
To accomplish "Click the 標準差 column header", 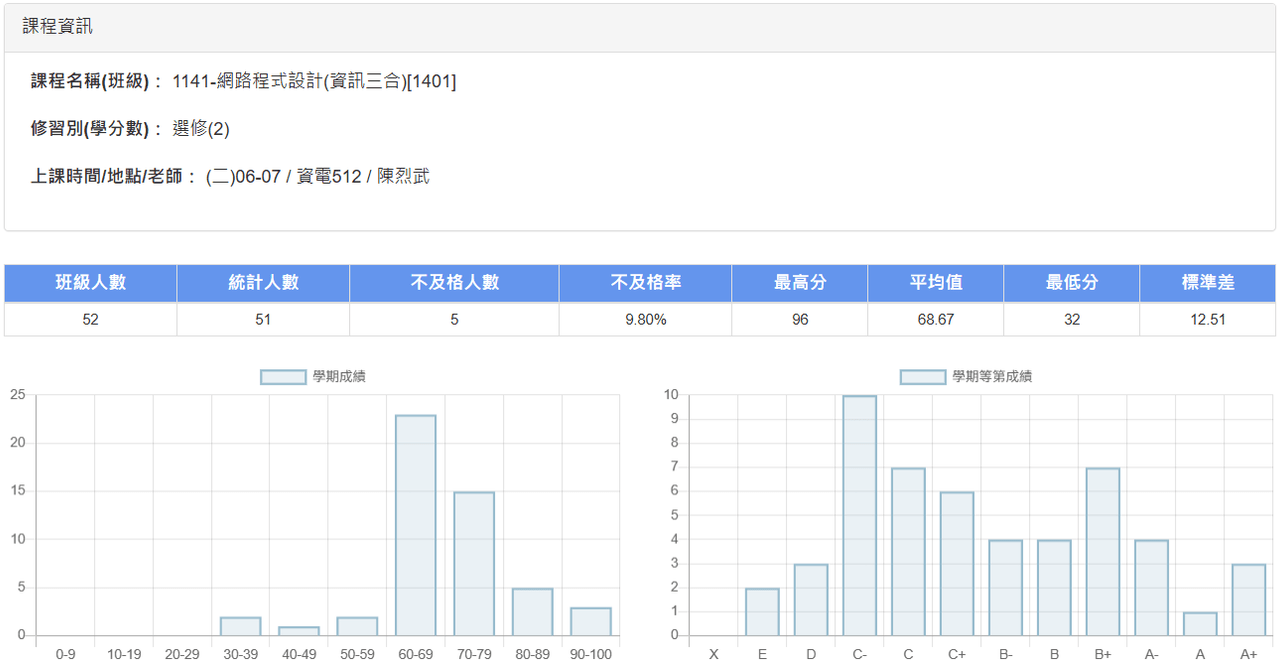I will 1207,283.
